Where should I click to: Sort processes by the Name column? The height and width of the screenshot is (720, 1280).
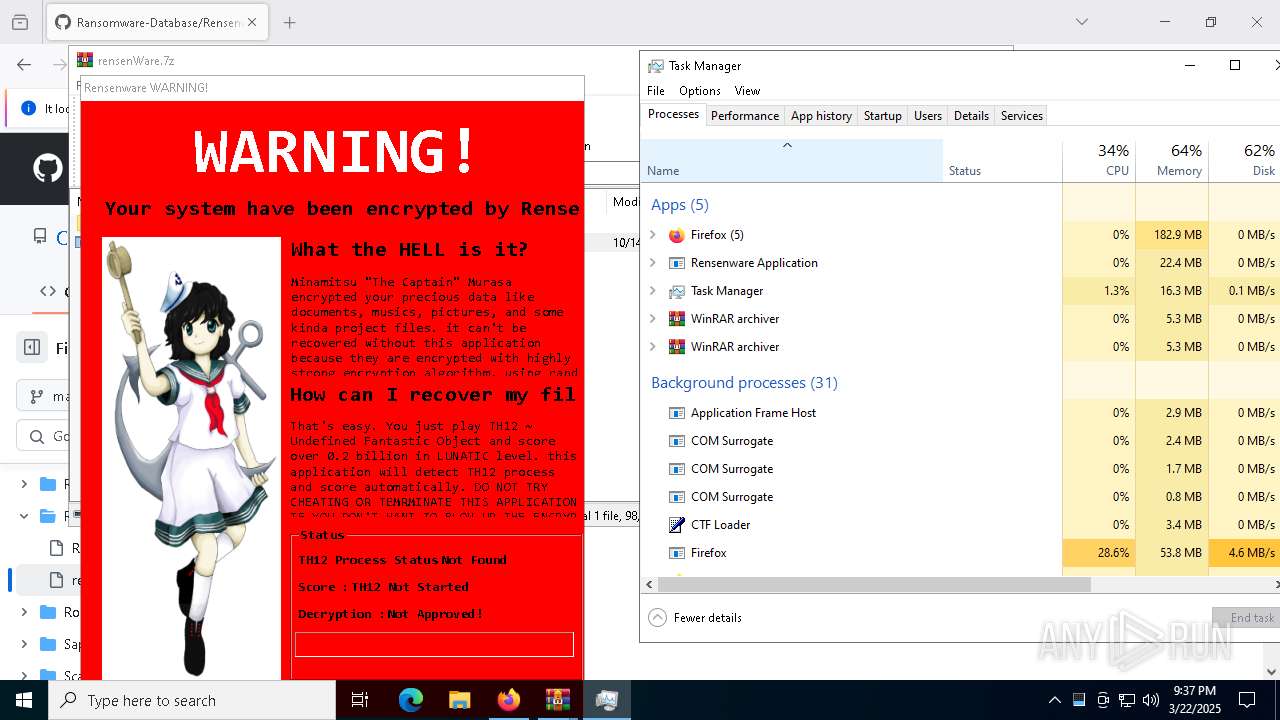click(792, 161)
